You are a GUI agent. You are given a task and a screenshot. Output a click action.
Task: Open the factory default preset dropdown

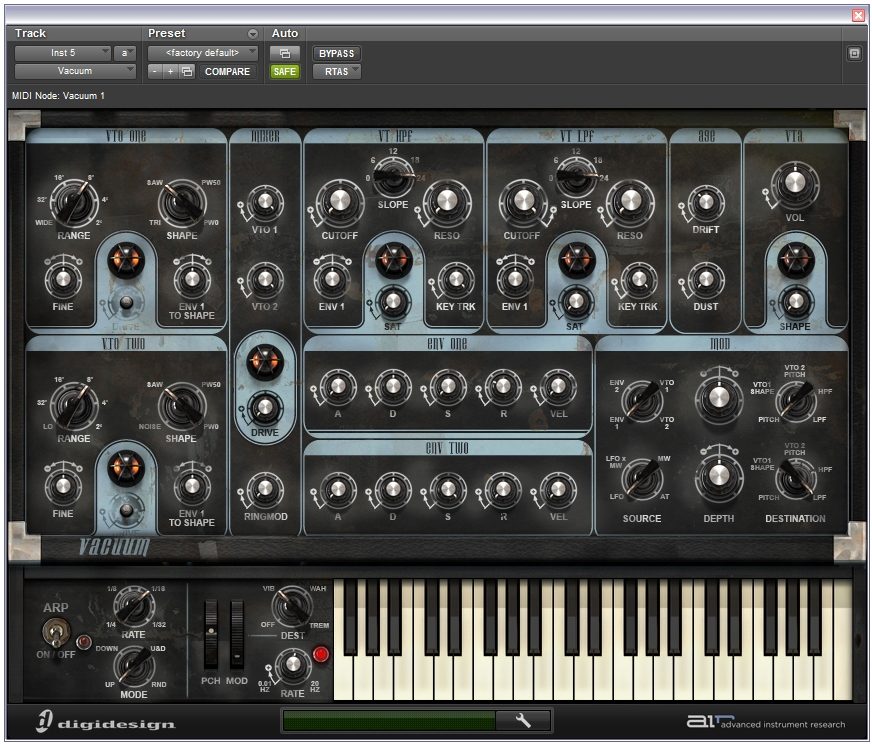[x=202, y=53]
